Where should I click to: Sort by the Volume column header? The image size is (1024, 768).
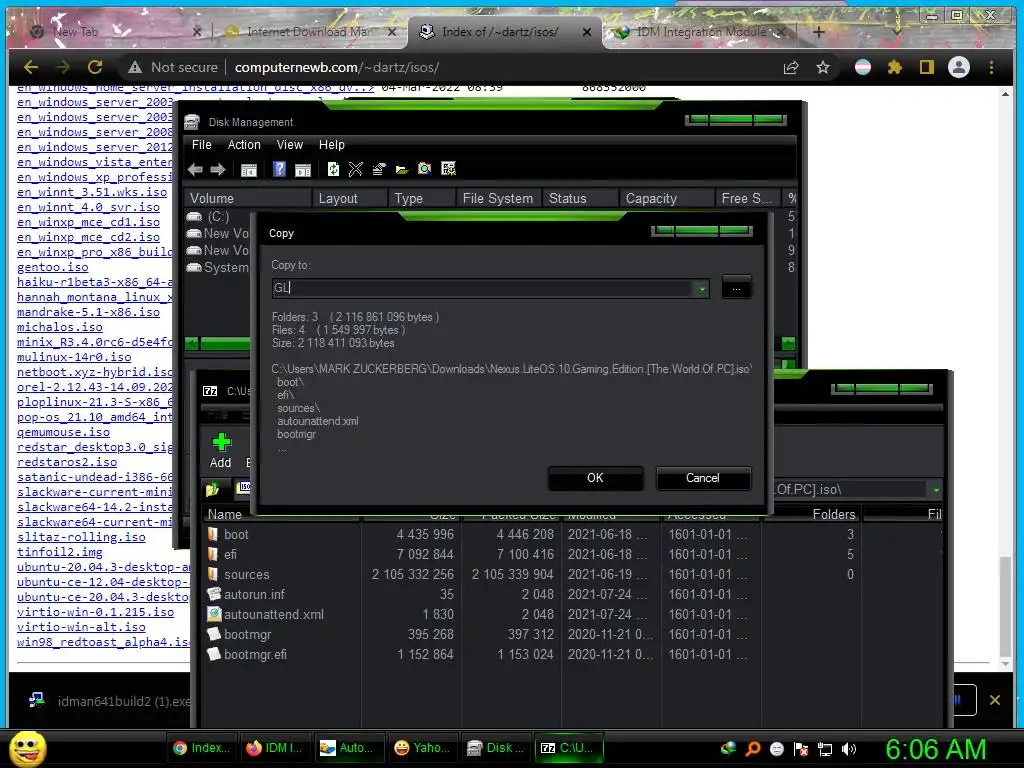tap(248, 199)
